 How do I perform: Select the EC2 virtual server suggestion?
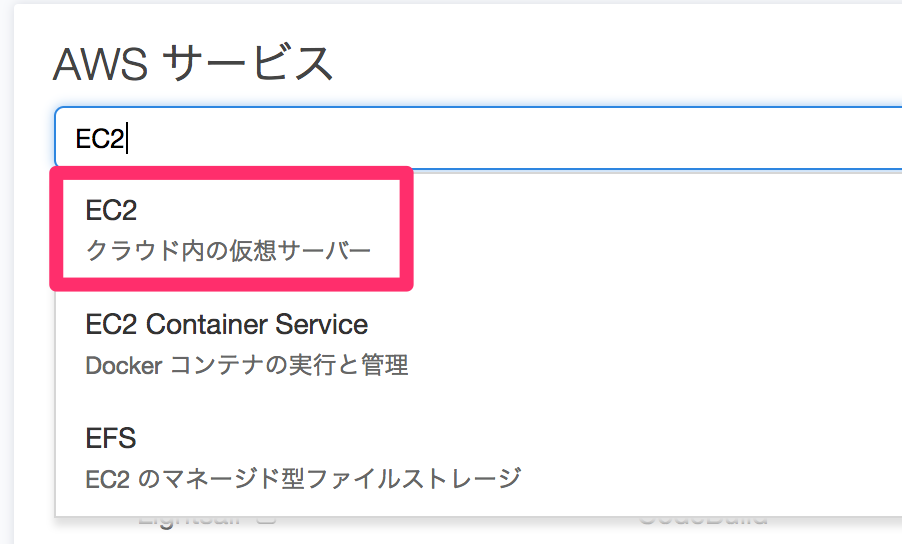pyautogui.click(x=479, y=229)
